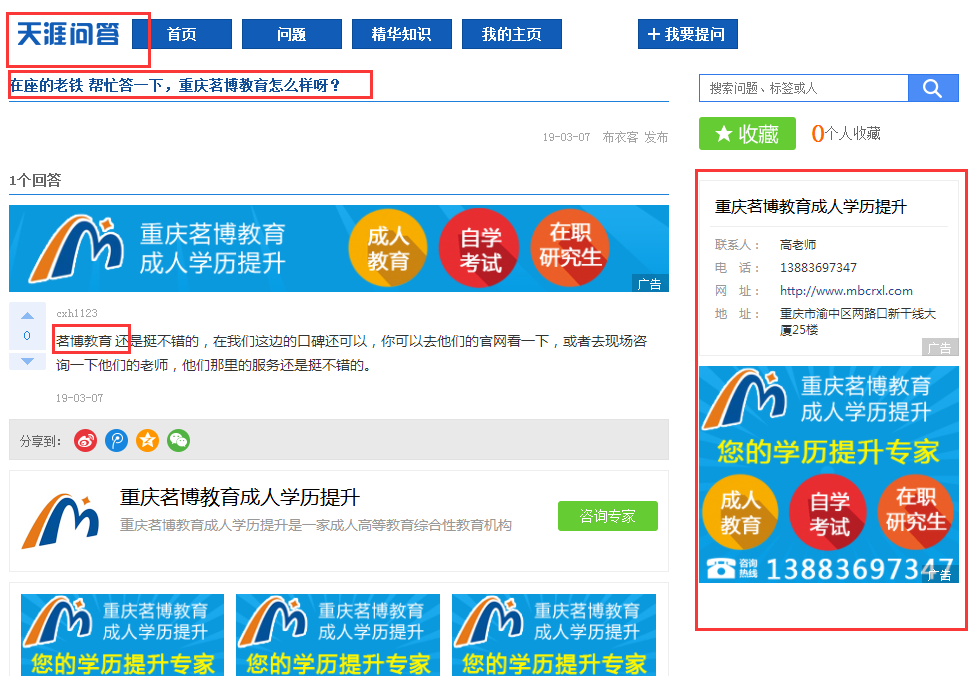Open the author 布衣客 profile link

(620, 137)
